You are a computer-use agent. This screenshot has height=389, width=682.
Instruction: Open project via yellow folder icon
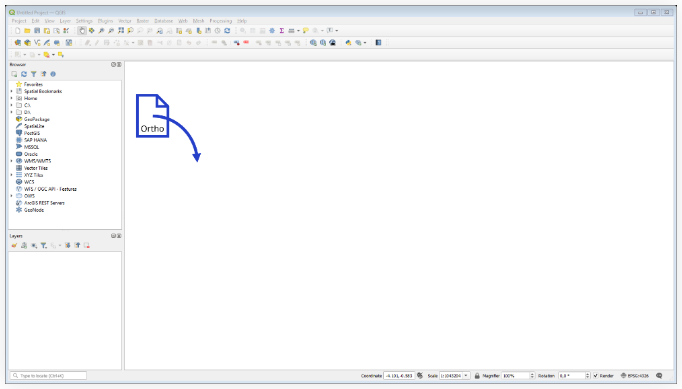(x=27, y=30)
